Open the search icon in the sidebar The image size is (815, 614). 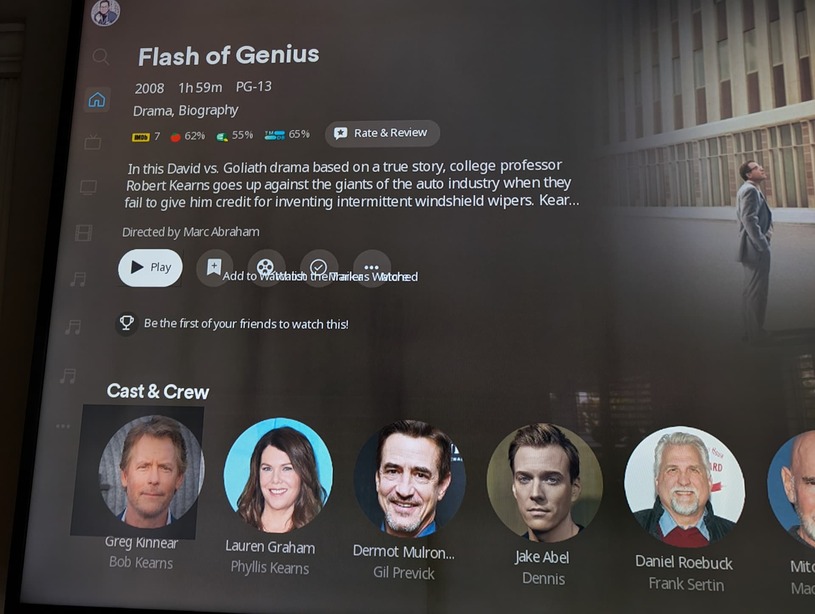(x=100, y=56)
